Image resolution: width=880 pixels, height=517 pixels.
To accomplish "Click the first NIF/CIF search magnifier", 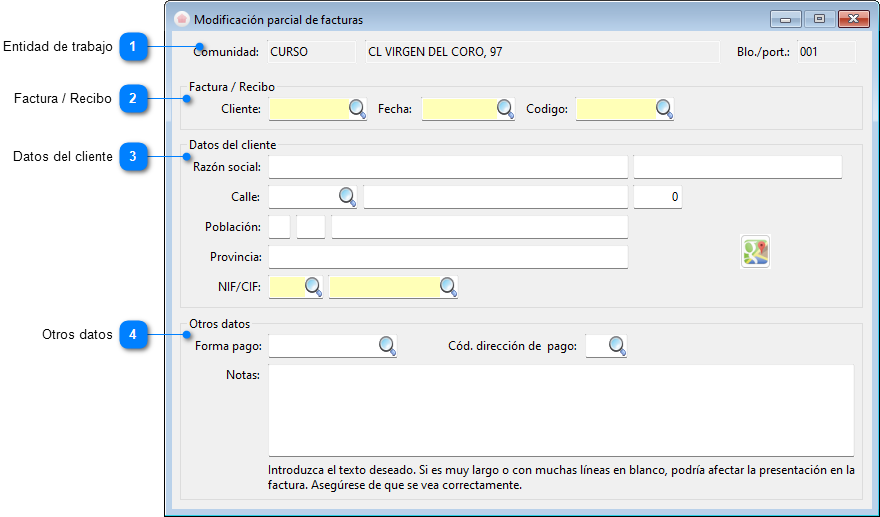I will pos(313,287).
